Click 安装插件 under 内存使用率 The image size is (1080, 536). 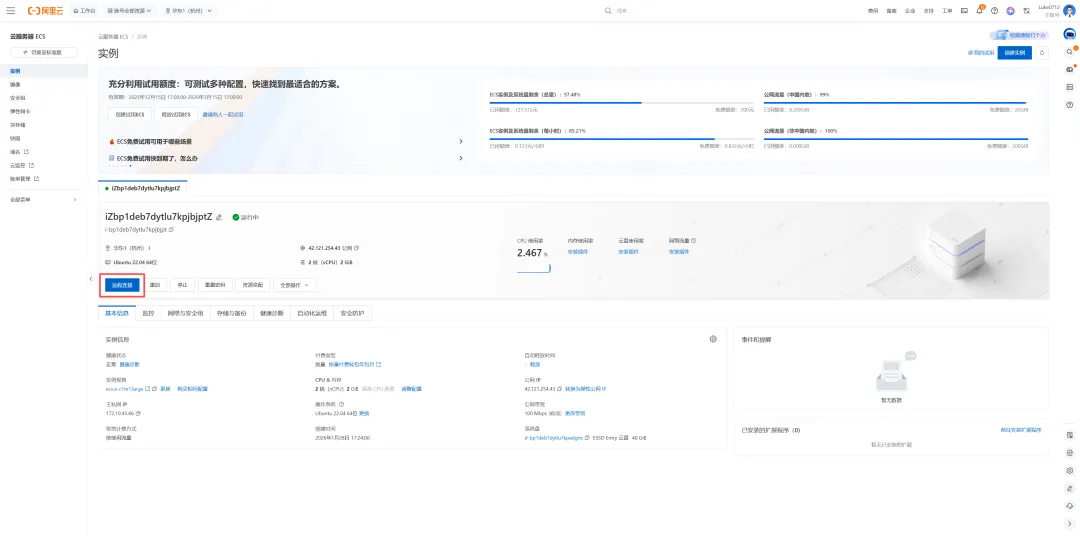click(577, 252)
